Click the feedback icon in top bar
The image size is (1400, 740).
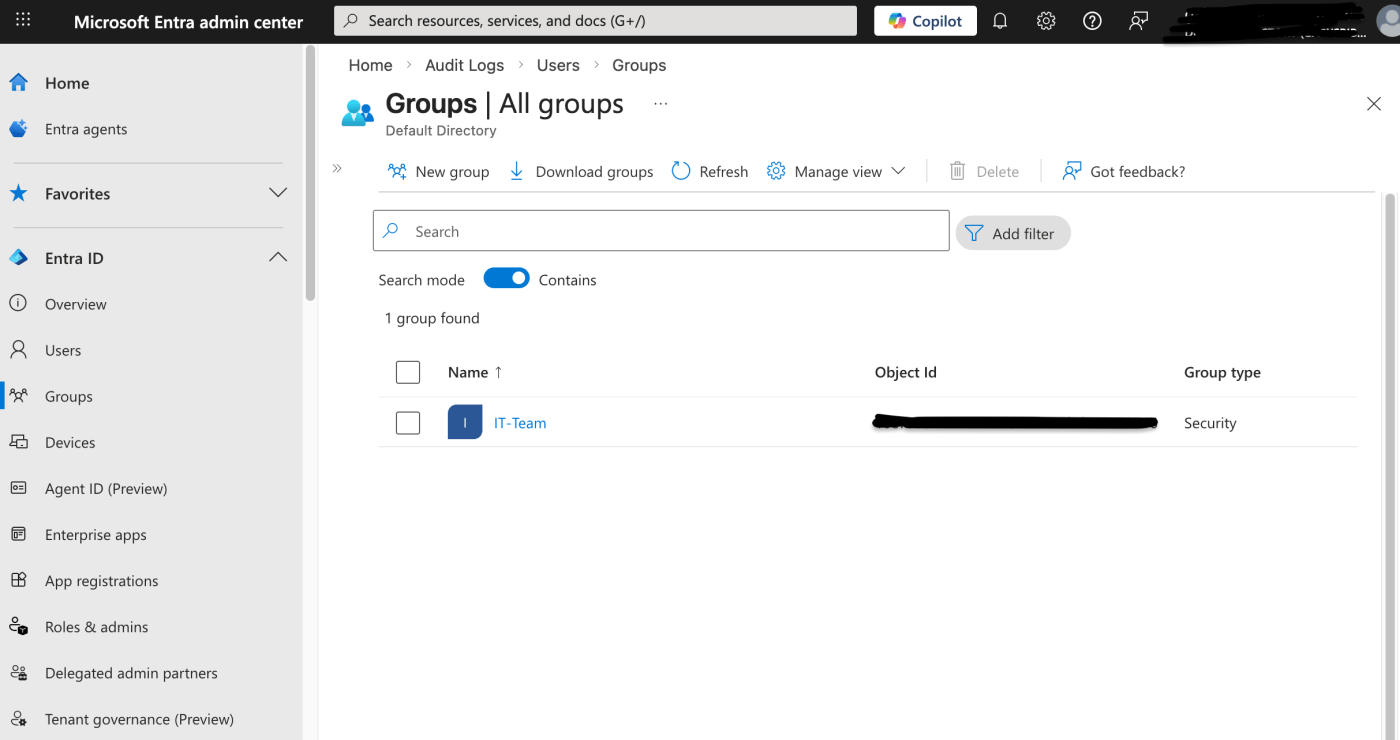pos(1138,21)
